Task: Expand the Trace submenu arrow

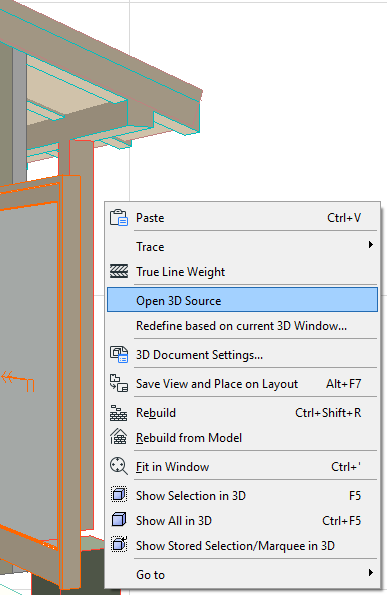Action: pos(371,245)
